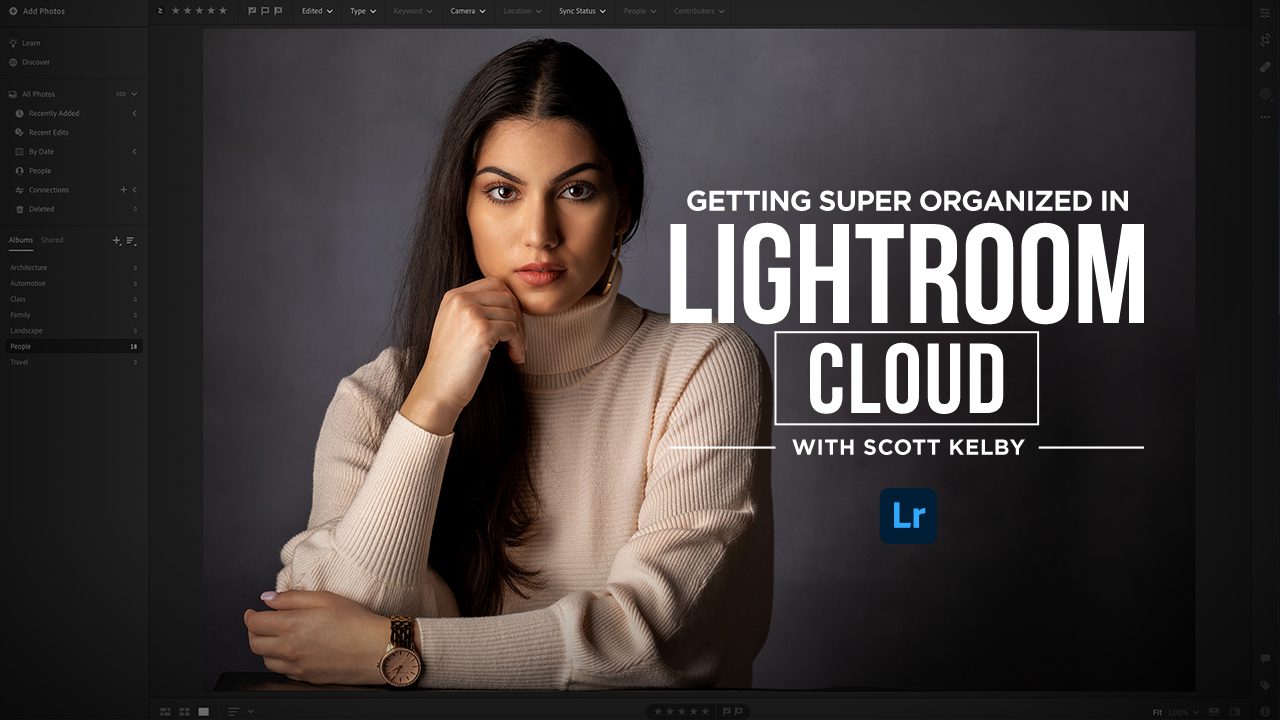Open the People filter dropdown
The height and width of the screenshot is (720, 1280).
(x=640, y=11)
